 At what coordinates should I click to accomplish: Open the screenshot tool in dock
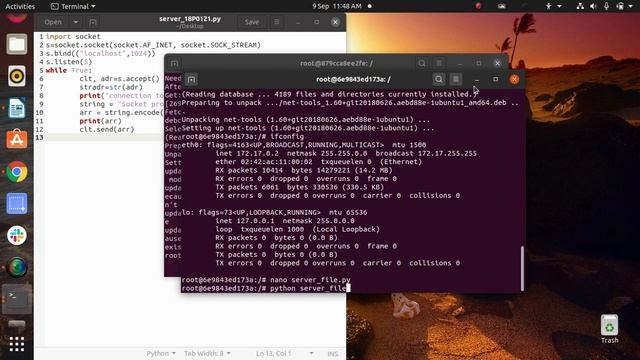click(17, 203)
